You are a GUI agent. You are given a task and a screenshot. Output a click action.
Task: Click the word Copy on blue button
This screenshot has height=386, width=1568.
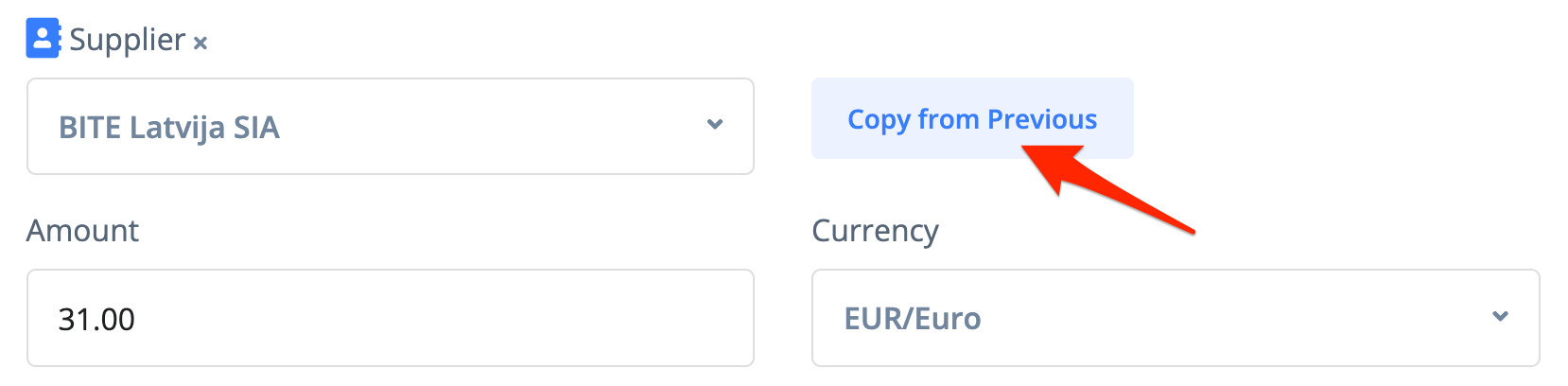click(x=879, y=119)
